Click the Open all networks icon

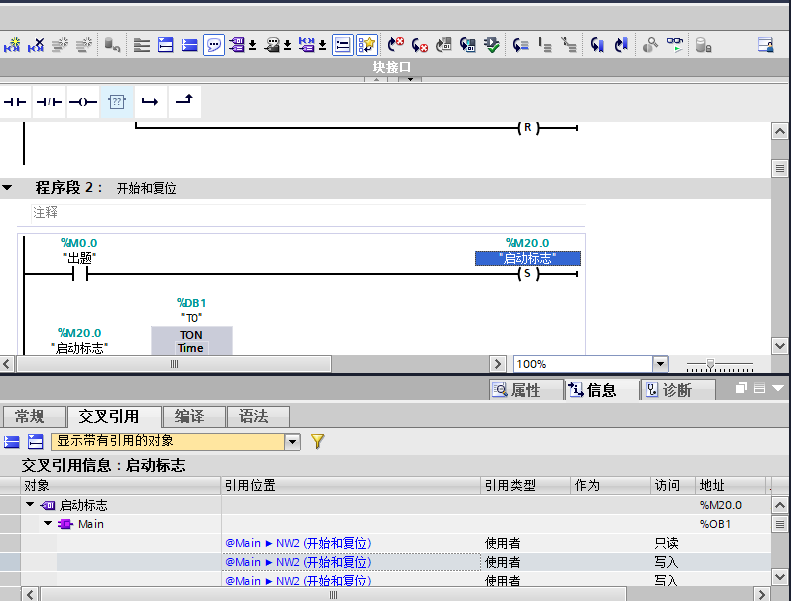click(166, 45)
